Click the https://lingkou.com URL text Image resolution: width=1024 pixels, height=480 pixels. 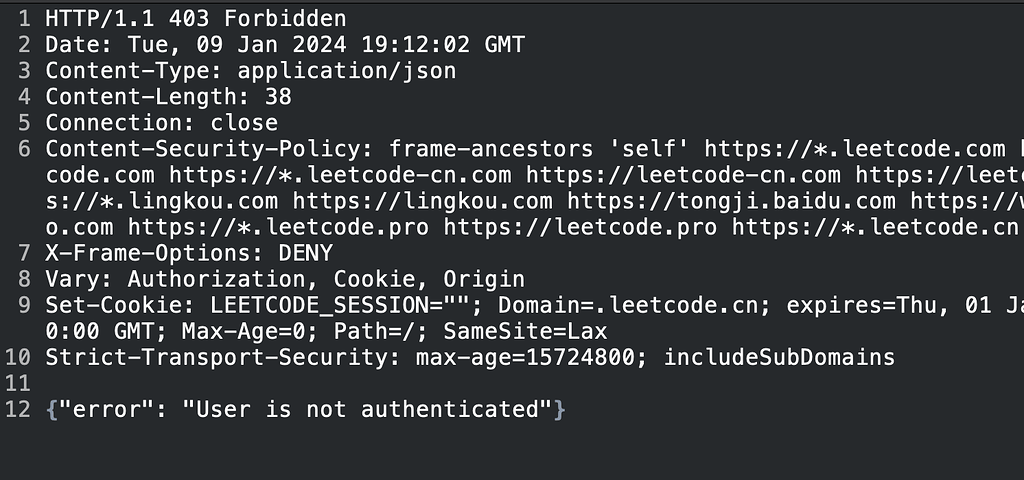422,202
